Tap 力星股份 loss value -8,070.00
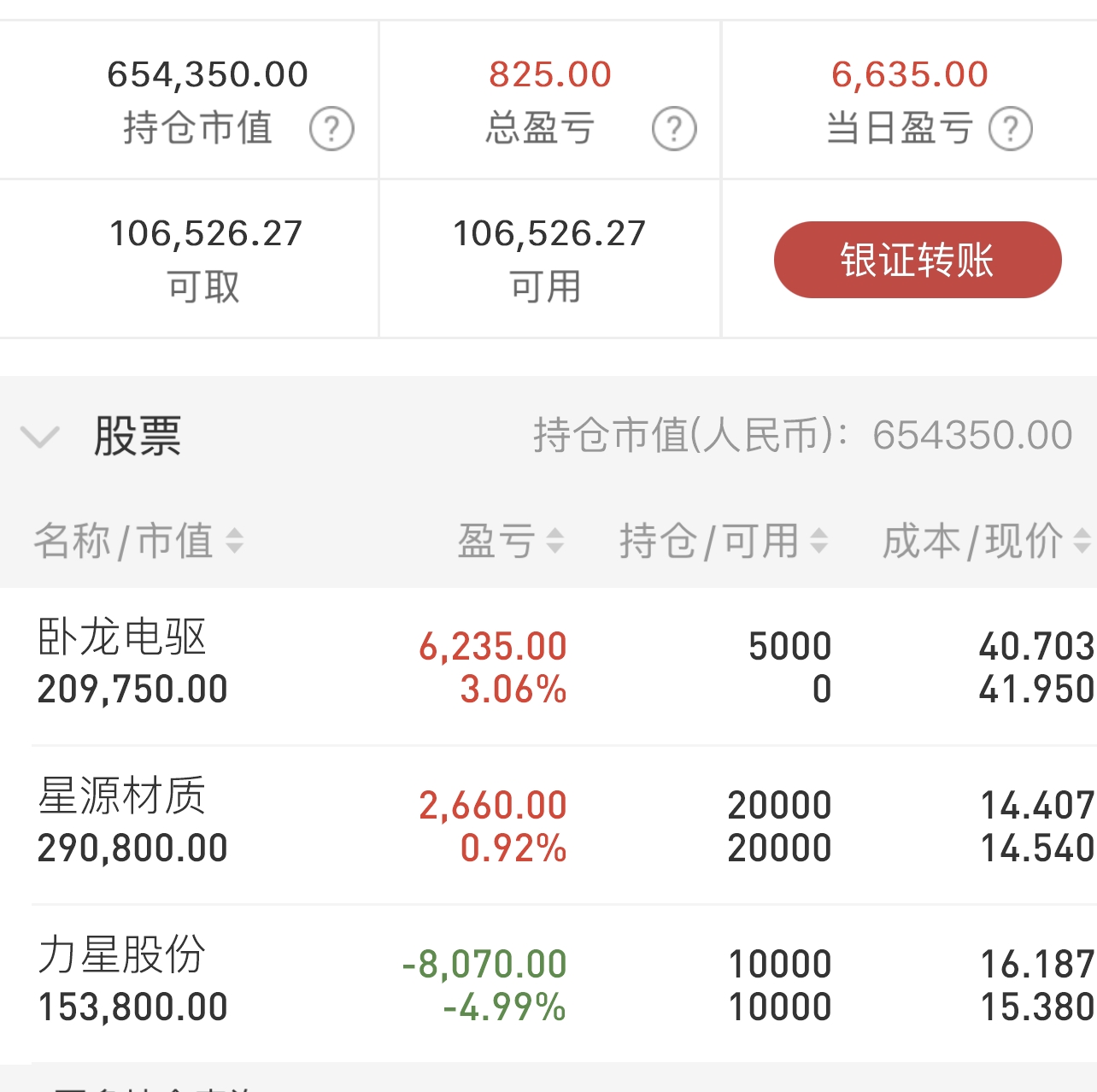1097x1092 pixels. coord(484,965)
